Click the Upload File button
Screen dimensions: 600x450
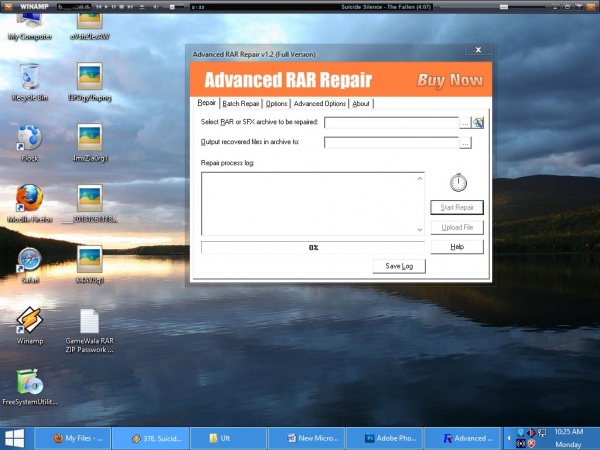click(x=457, y=227)
